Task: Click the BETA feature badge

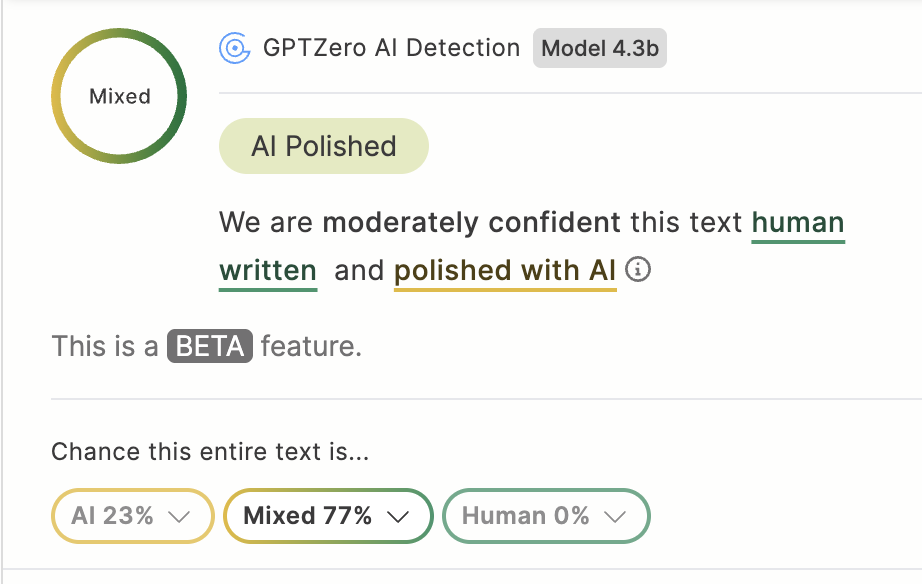Action: coord(210,346)
